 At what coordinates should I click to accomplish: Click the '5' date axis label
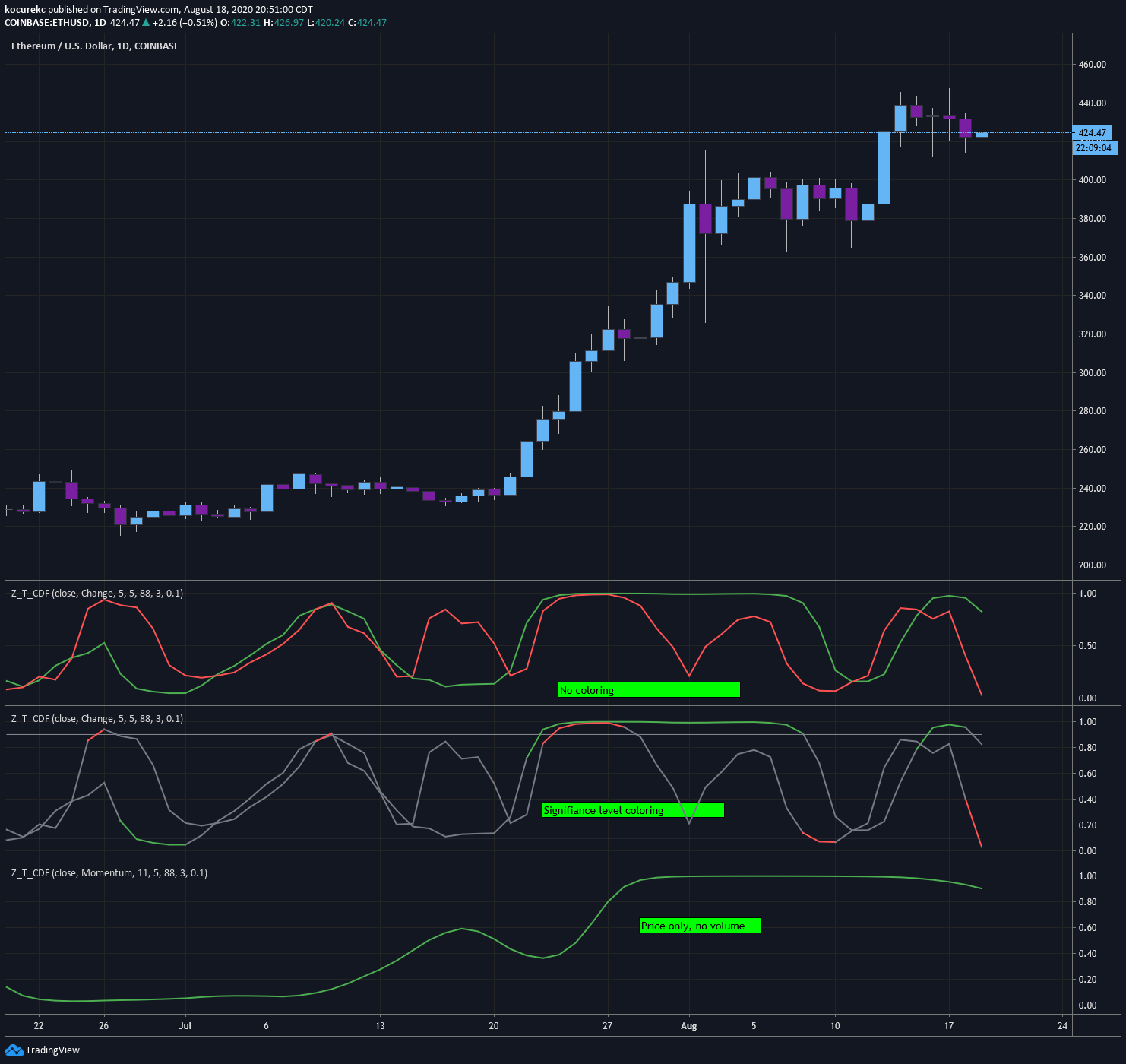click(754, 1026)
